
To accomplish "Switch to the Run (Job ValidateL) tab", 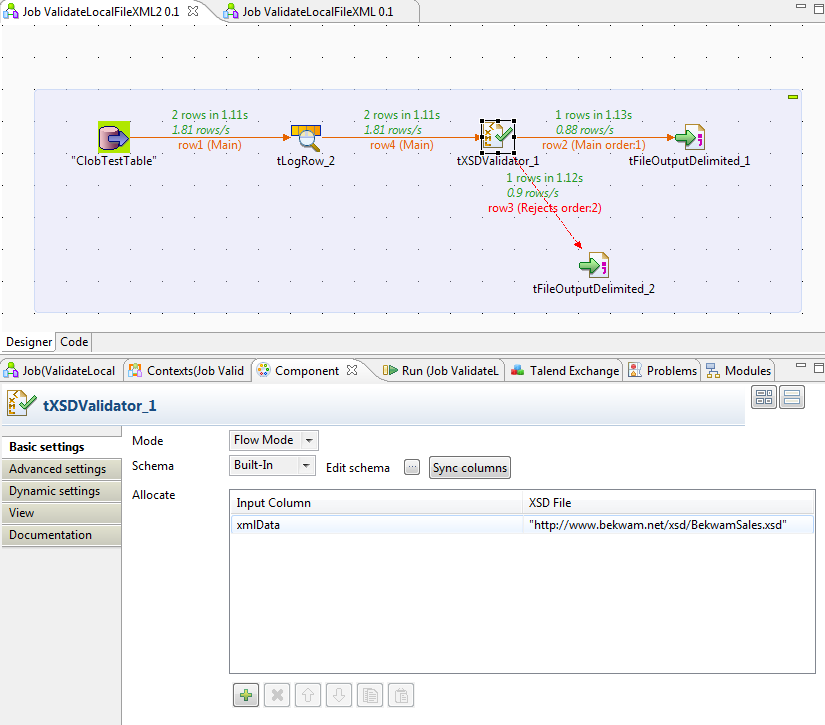I will coord(443,370).
